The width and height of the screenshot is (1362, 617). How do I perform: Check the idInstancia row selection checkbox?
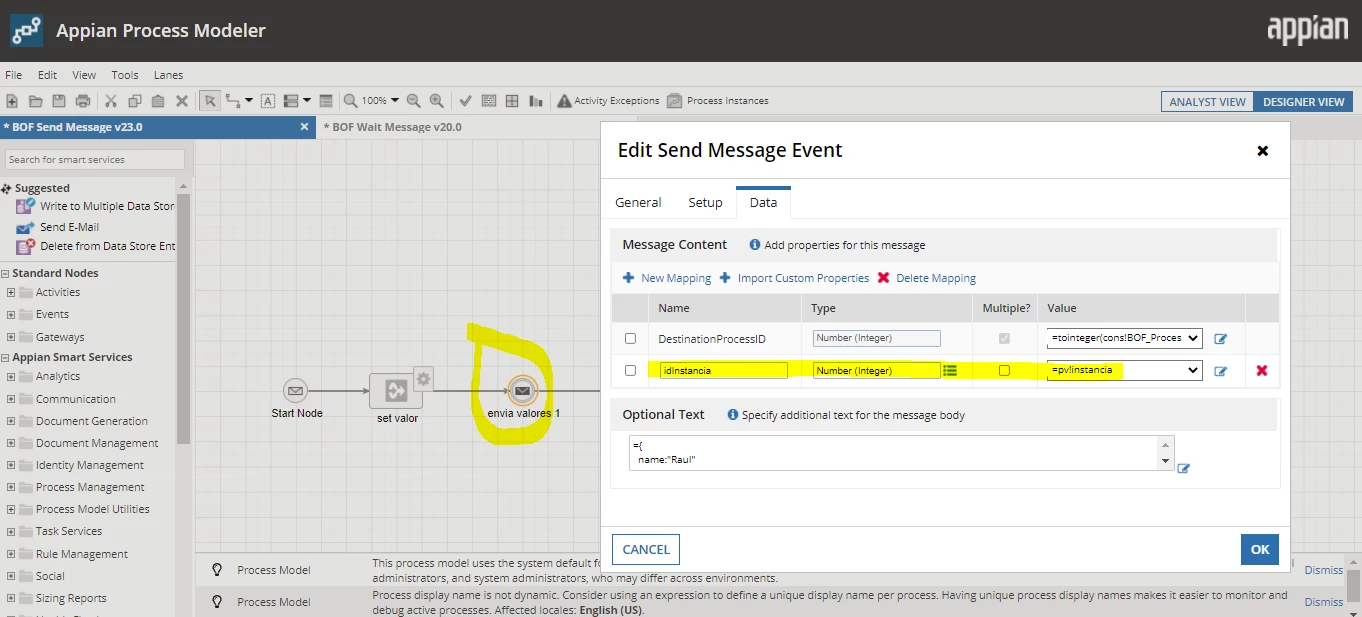point(630,370)
